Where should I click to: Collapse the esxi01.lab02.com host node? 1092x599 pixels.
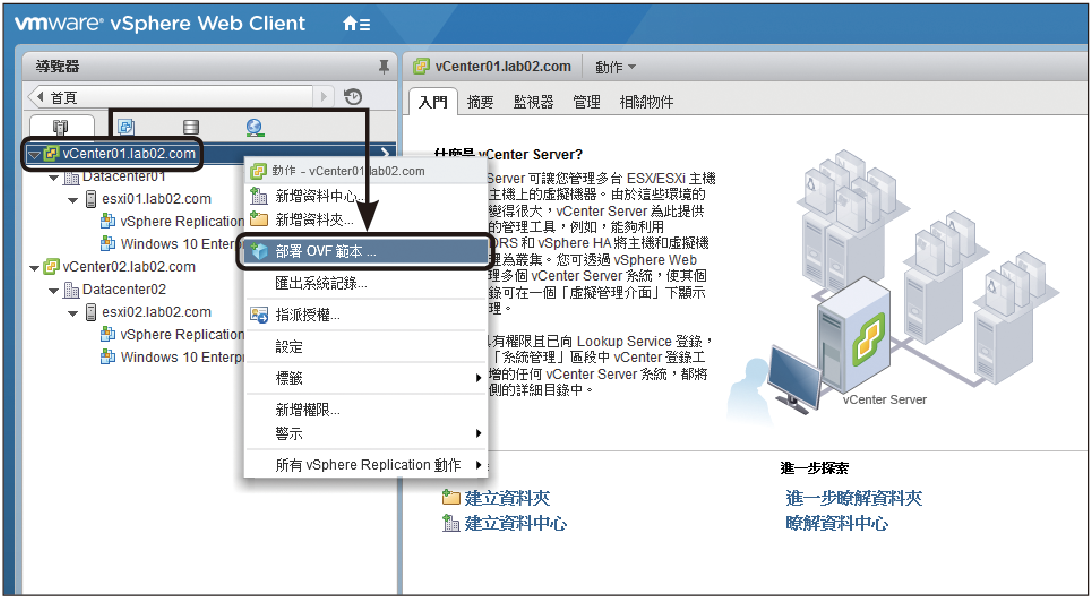73,201
